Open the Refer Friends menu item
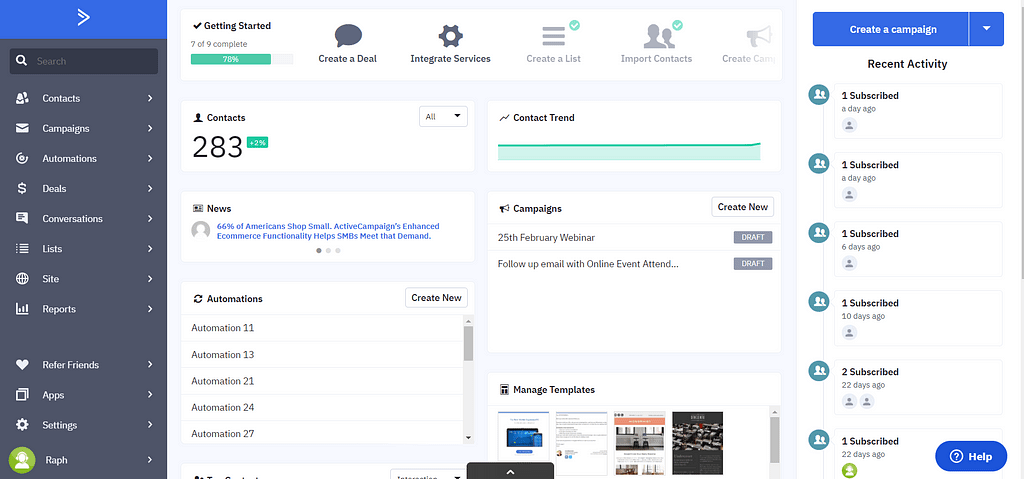The height and width of the screenshot is (479, 1024). pyautogui.click(x=83, y=365)
